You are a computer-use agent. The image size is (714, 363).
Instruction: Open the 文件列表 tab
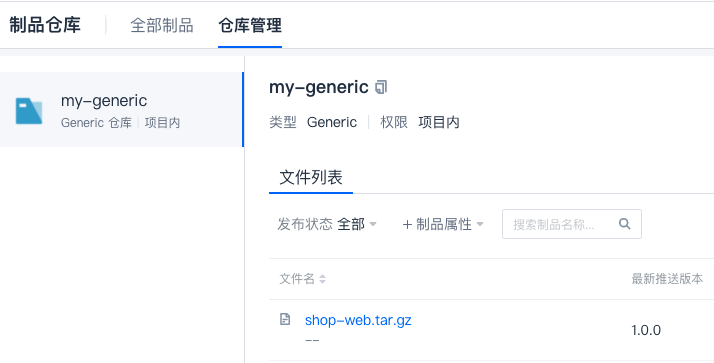pos(311,177)
